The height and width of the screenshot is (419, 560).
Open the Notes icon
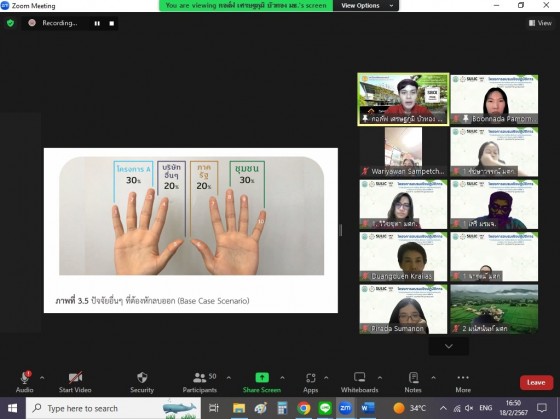pyautogui.click(x=413, y=378)
